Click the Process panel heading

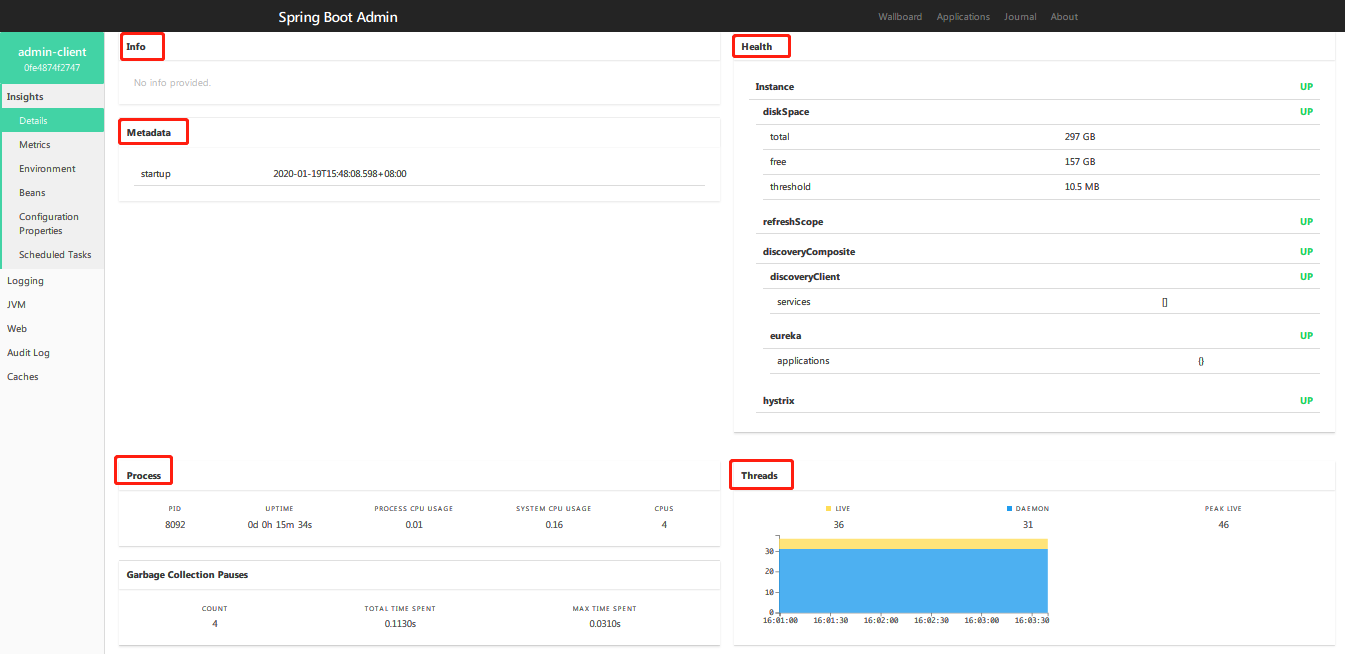144,476
